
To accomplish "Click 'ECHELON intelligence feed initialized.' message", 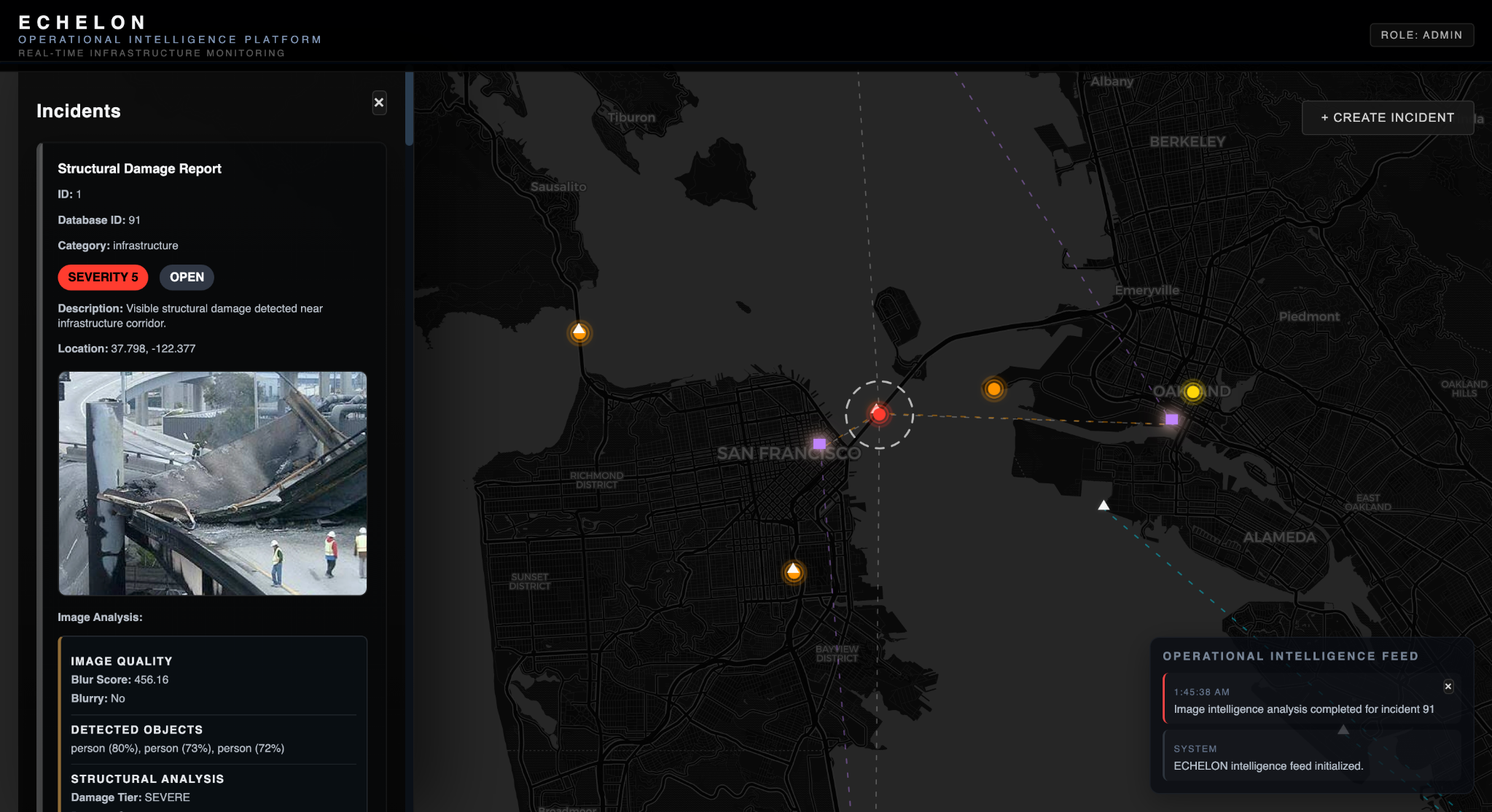I will 1268,766.
